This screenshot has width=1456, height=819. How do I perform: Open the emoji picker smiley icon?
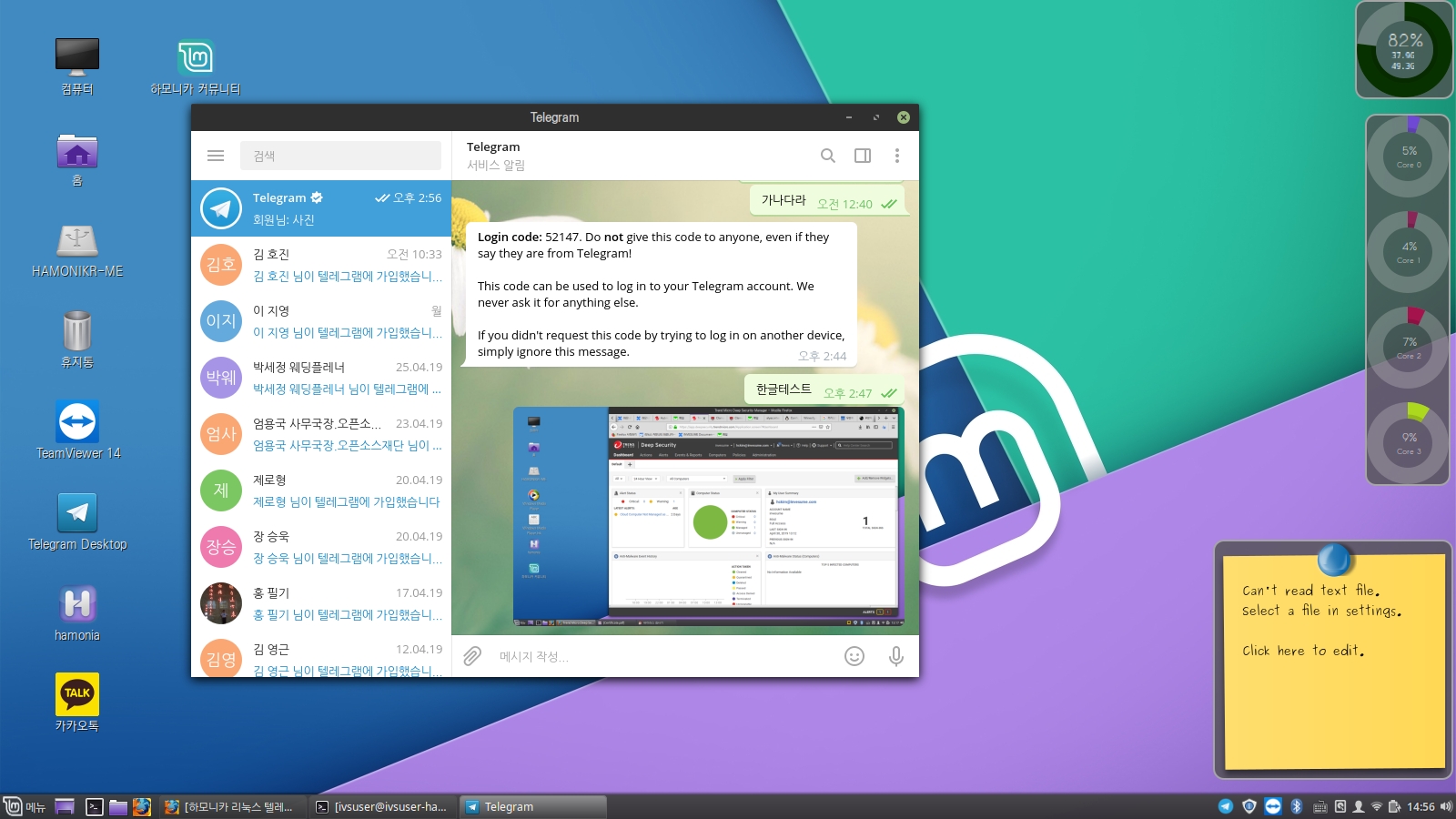[854, 656]
